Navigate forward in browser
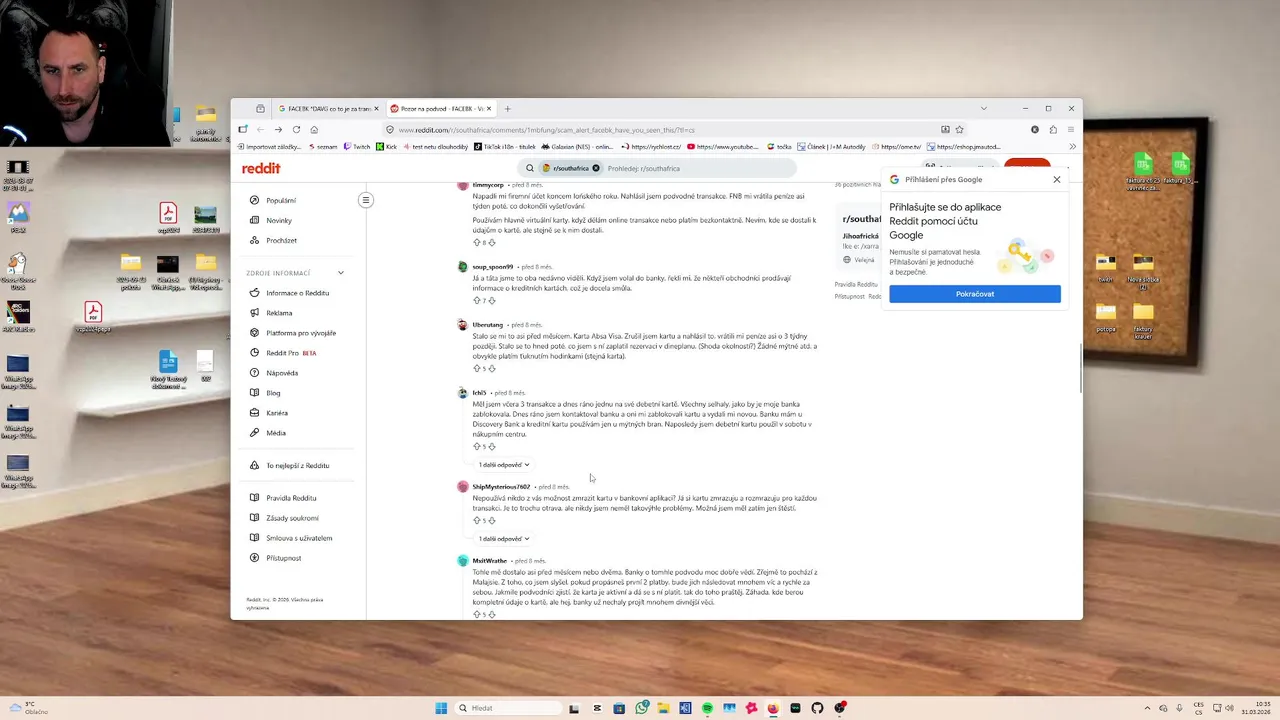 click(278, 129)
